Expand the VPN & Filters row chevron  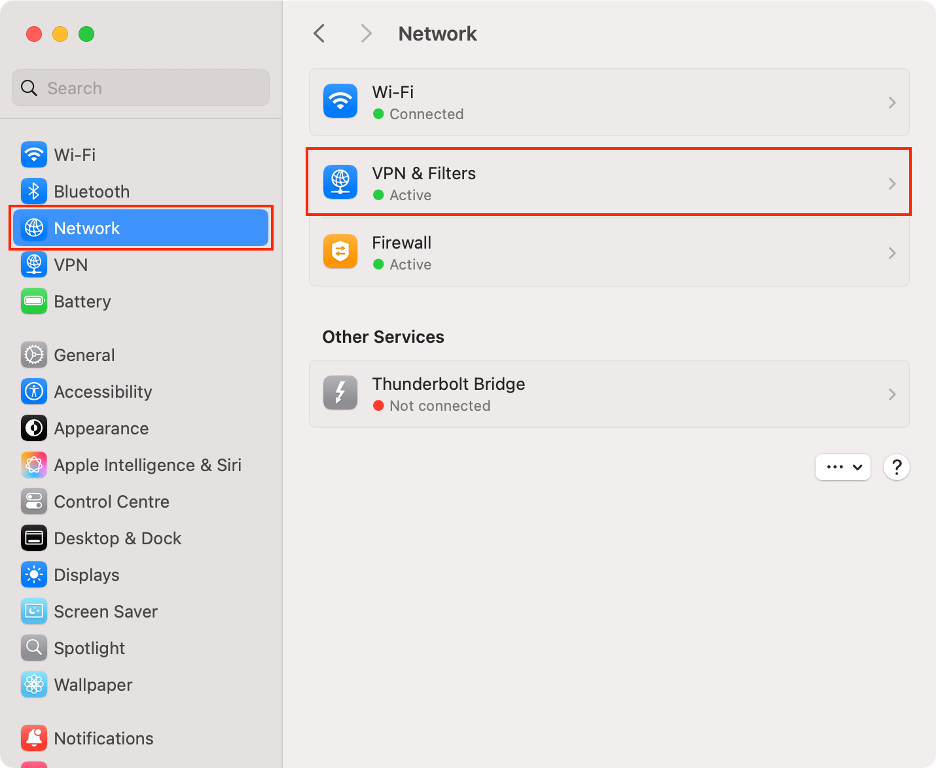(x=891, y=183)
